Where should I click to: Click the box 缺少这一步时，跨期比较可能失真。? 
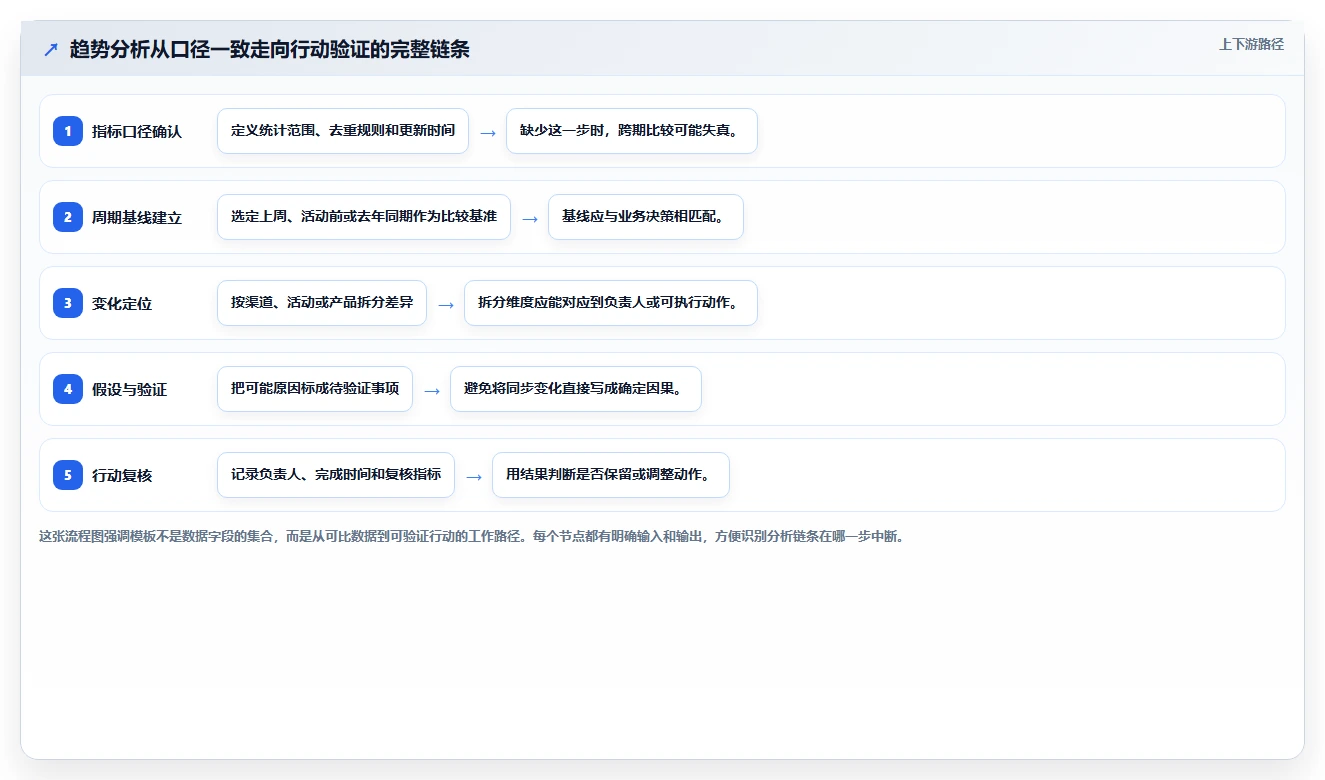coord(632,131)
